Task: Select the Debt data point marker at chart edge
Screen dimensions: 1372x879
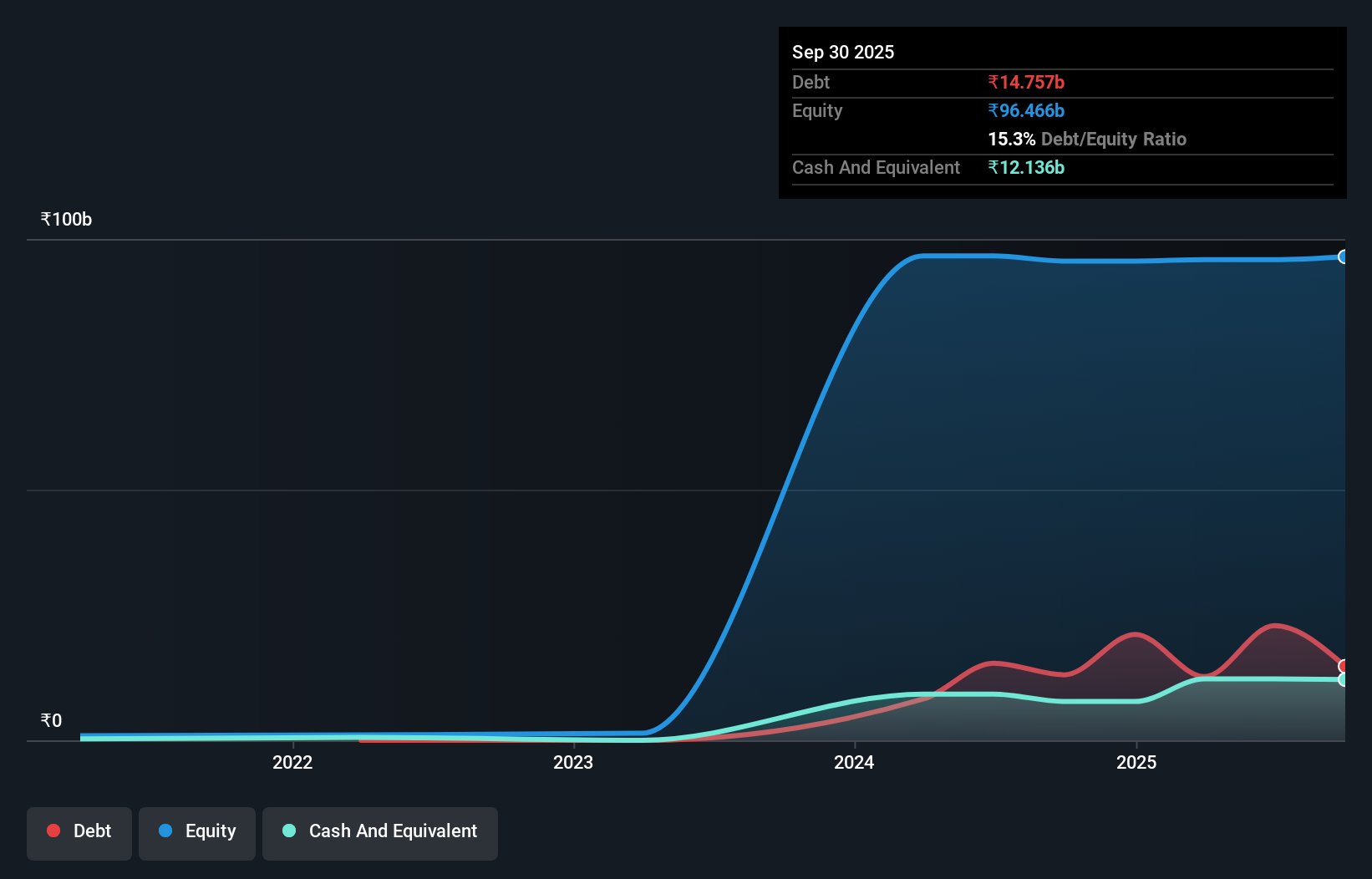Action: (x=1343, y=666)
